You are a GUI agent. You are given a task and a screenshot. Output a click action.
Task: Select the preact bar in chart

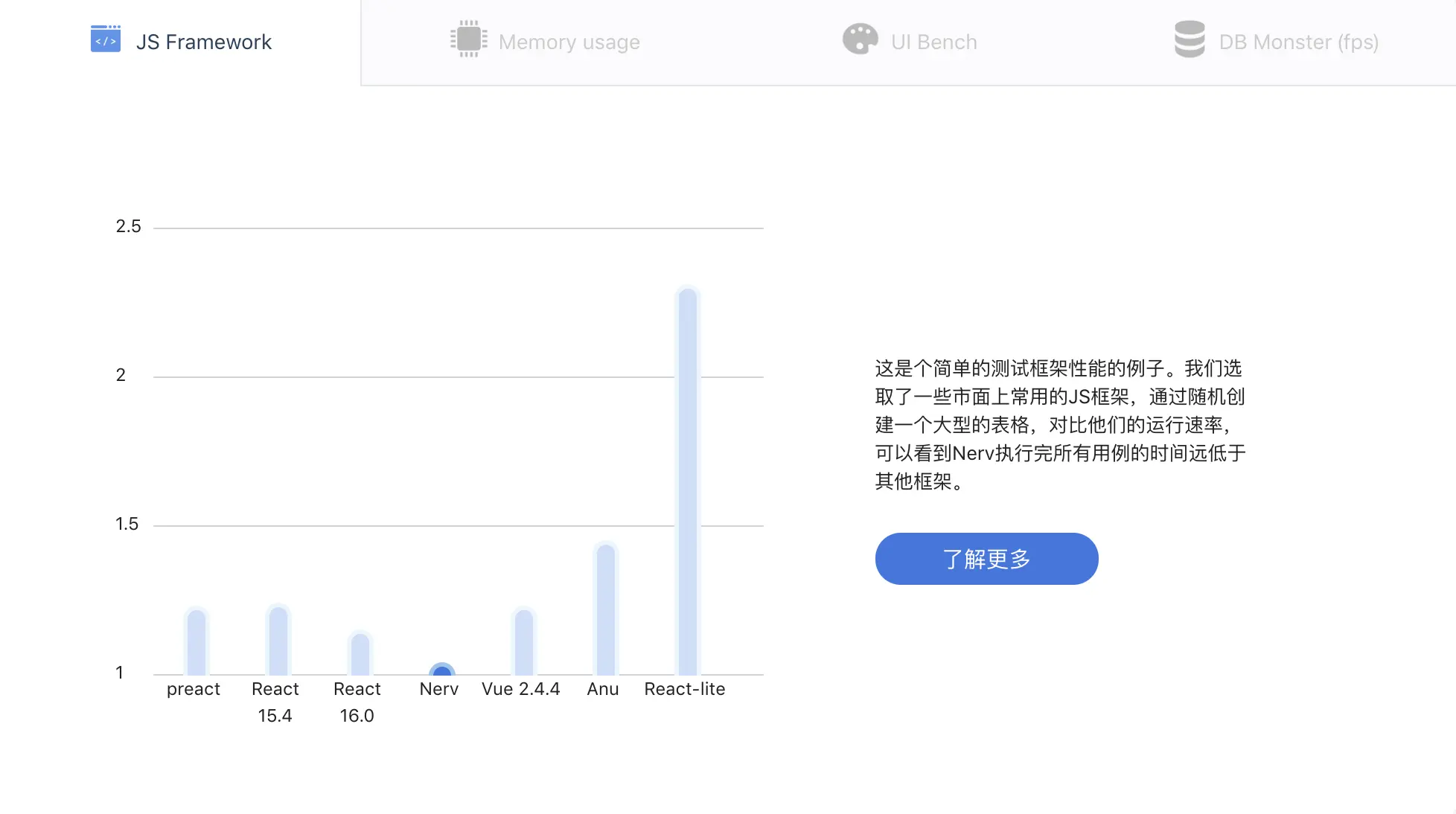pyautogui.click(x=197, y=642)
